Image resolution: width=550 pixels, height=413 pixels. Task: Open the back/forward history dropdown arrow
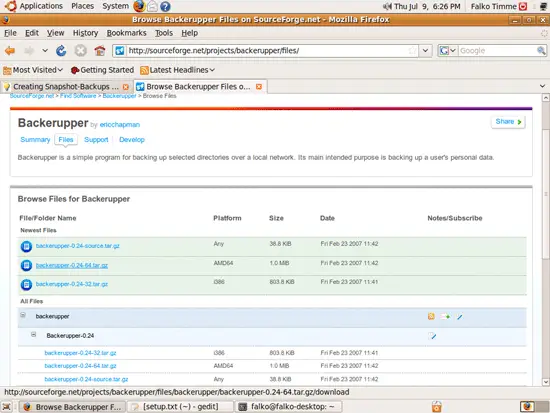click(x=45, y=51)
